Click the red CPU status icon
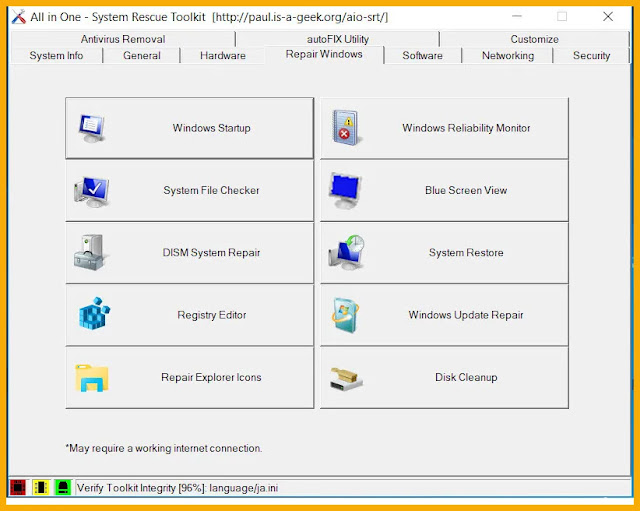The height and width of the screenshot is (511, 640). 18,487
